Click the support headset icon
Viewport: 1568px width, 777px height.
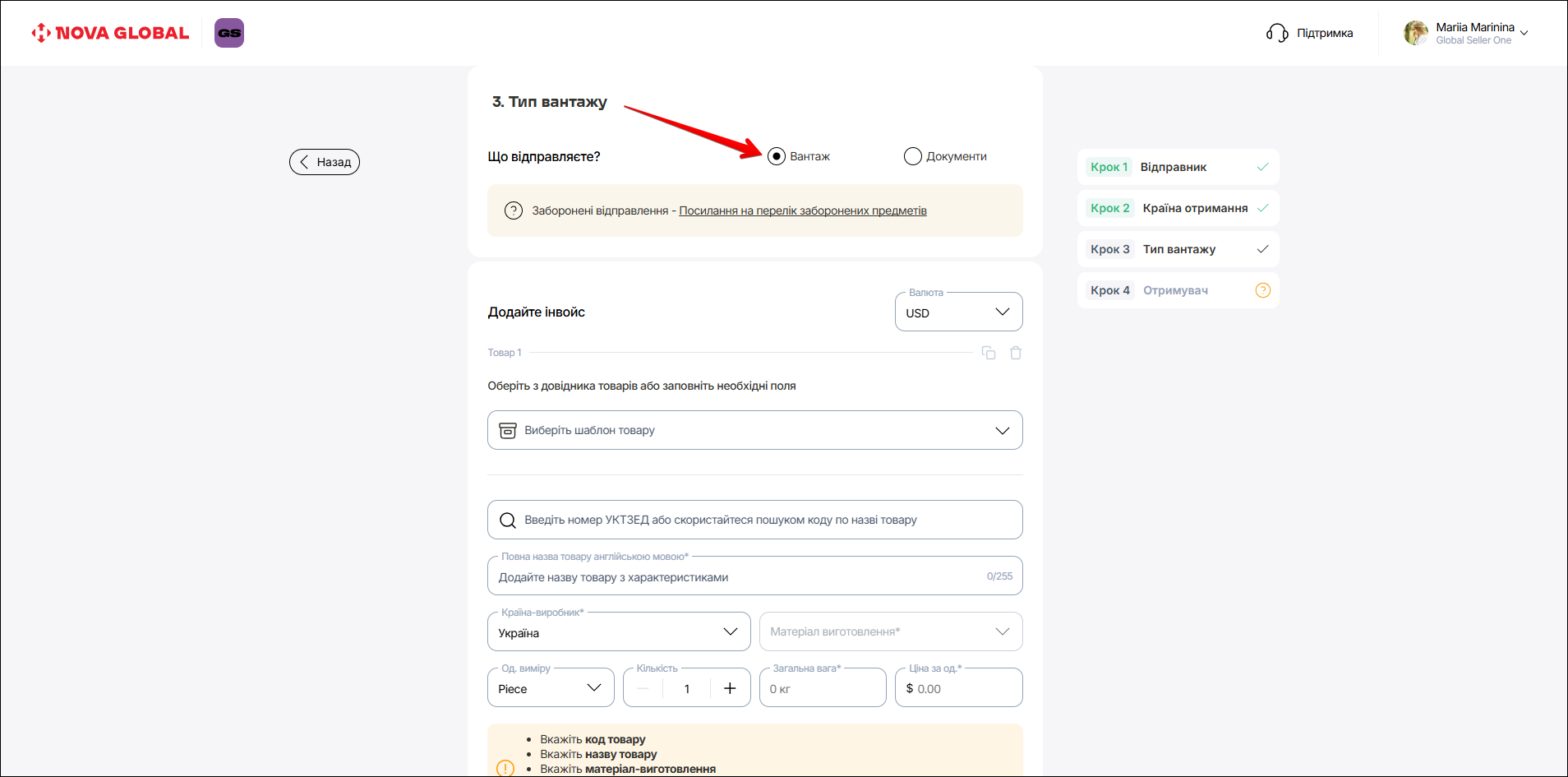click(x=1277, y=33)
